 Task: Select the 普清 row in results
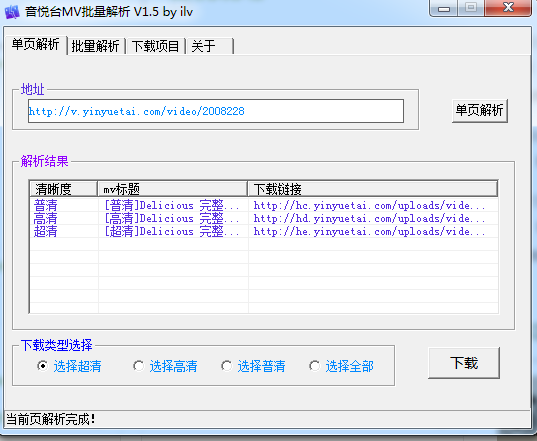click(x=264, y=205)
